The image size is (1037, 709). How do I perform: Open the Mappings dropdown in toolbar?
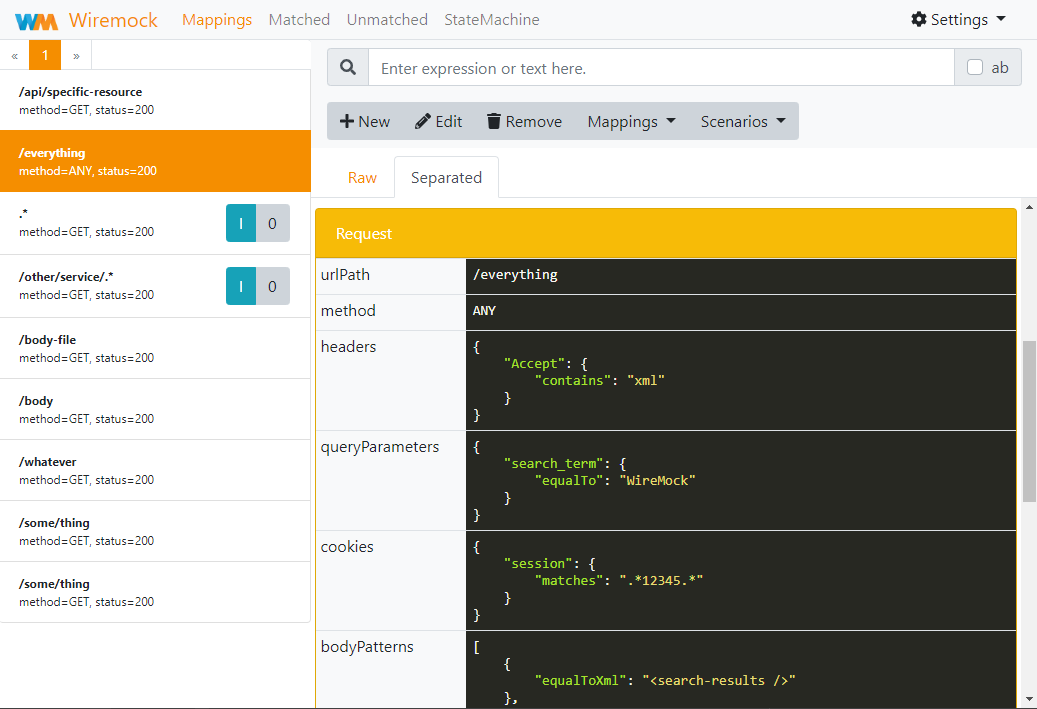point(631,121)
